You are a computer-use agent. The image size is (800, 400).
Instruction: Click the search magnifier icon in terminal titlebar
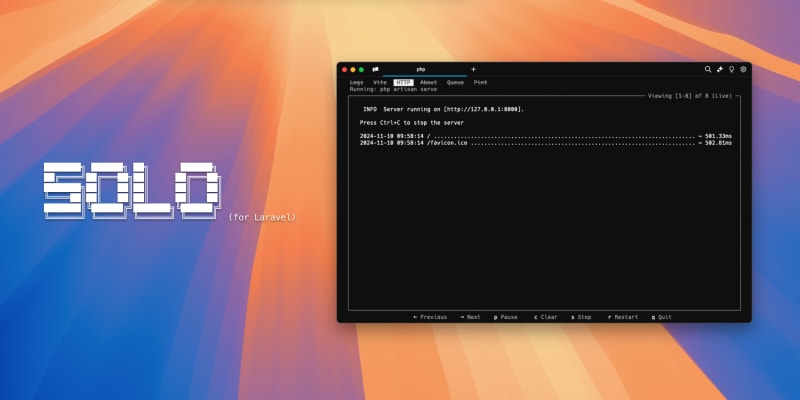(708, 69)
